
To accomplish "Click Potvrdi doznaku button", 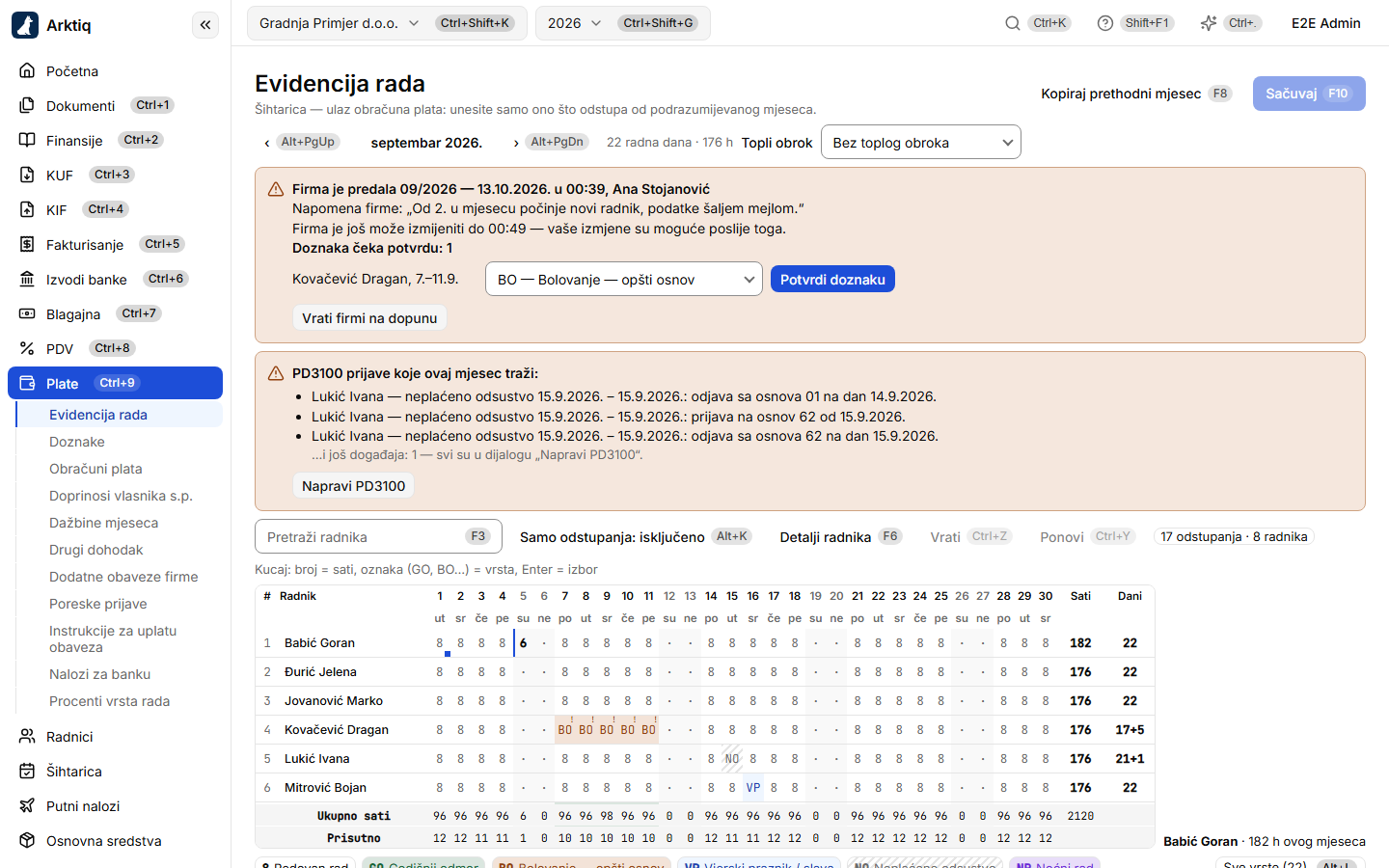I will click(832, 280).
